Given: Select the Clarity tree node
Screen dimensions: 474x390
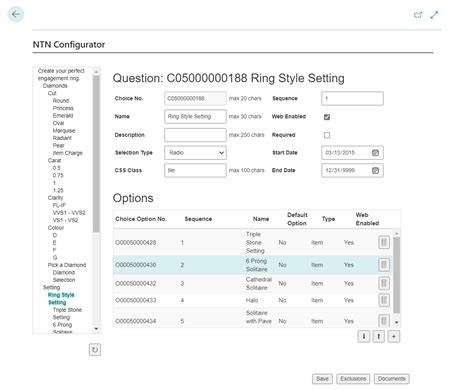Looking at the screenshot, I should point(55,198).
